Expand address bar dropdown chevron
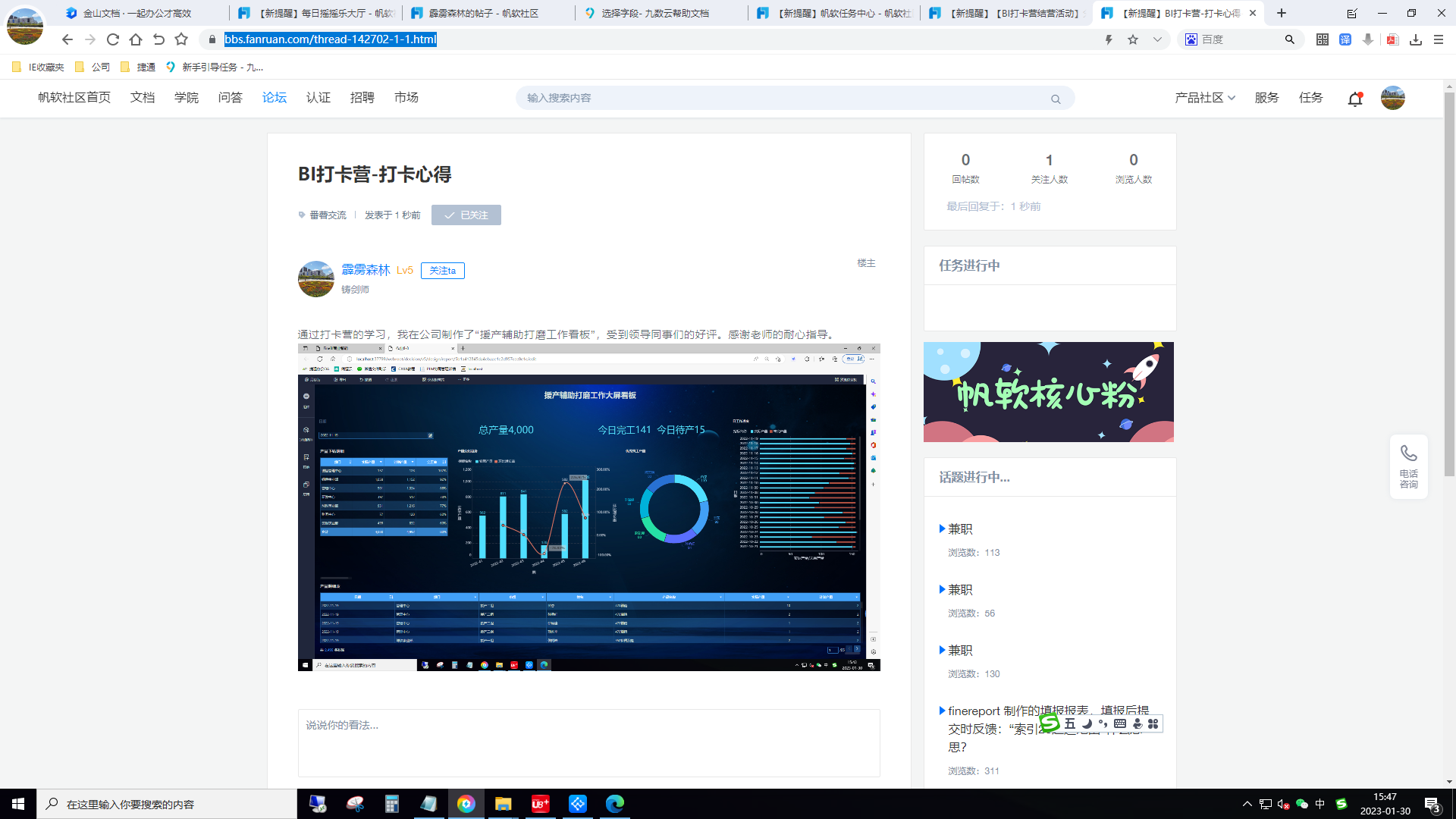1456x819 pixels. (x=1157, y=39)
